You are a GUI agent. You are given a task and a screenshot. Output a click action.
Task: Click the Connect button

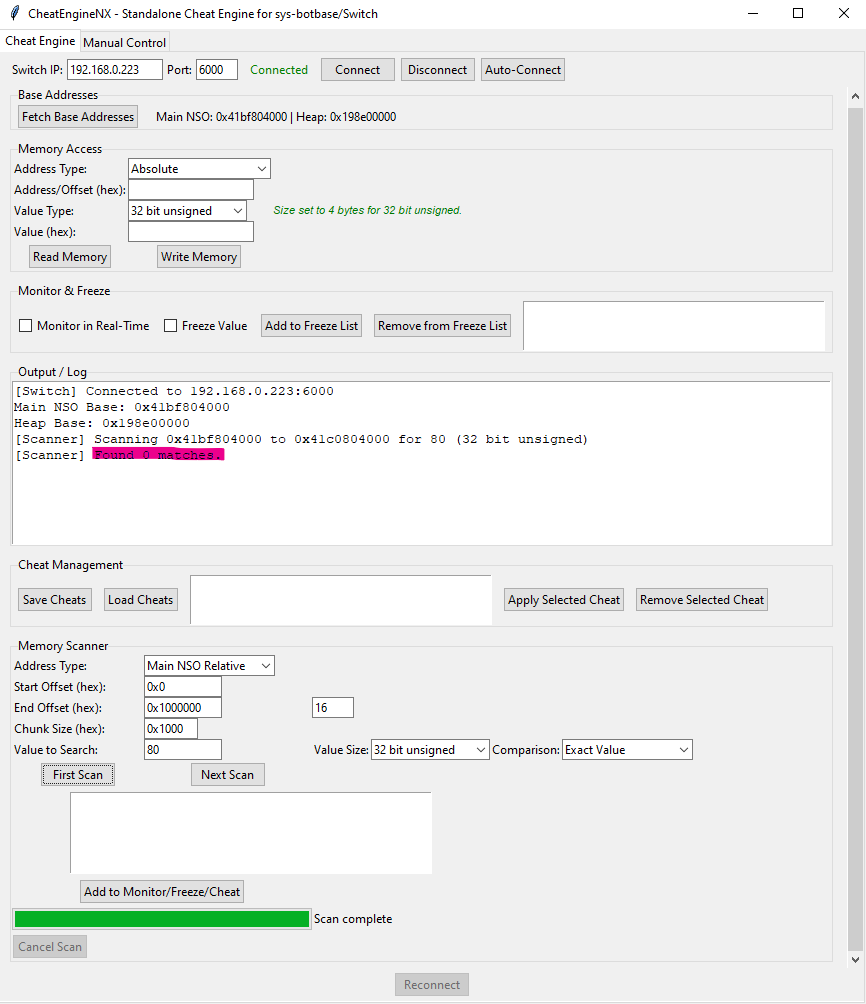[357, 70]
